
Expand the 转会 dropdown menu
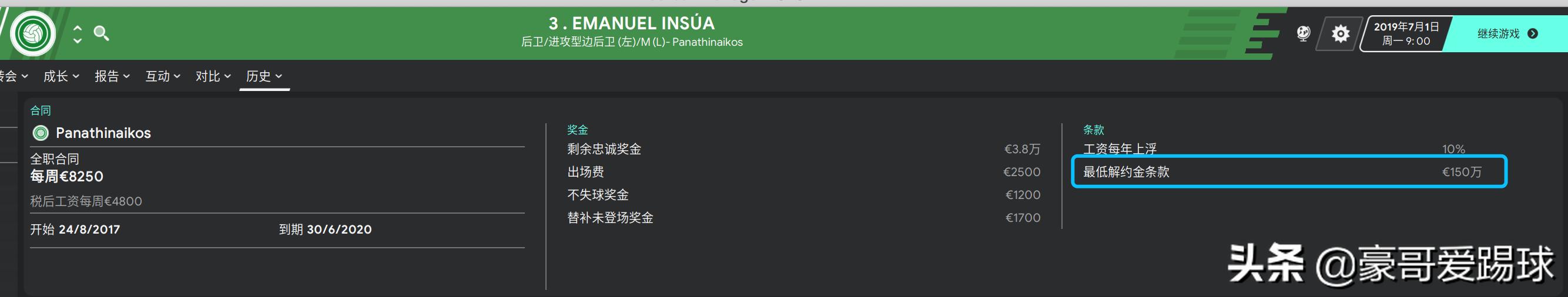pos(12,76)
